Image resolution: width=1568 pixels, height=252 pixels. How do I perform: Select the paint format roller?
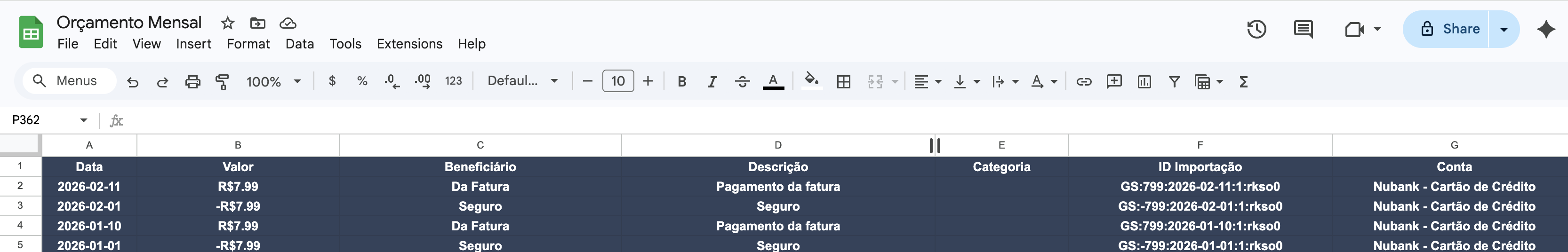tap(223, 81)
